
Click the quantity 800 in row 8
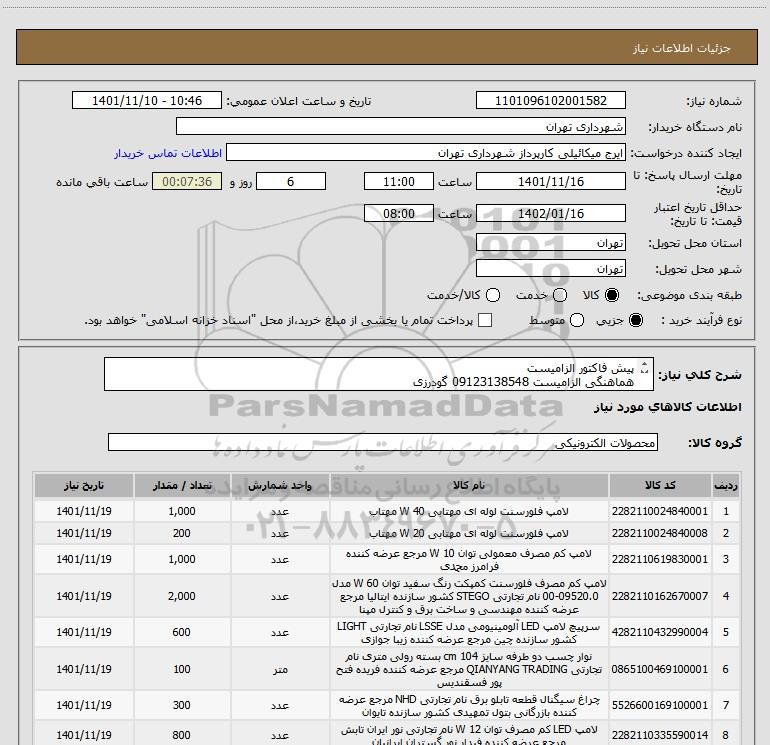pos(182,735)
